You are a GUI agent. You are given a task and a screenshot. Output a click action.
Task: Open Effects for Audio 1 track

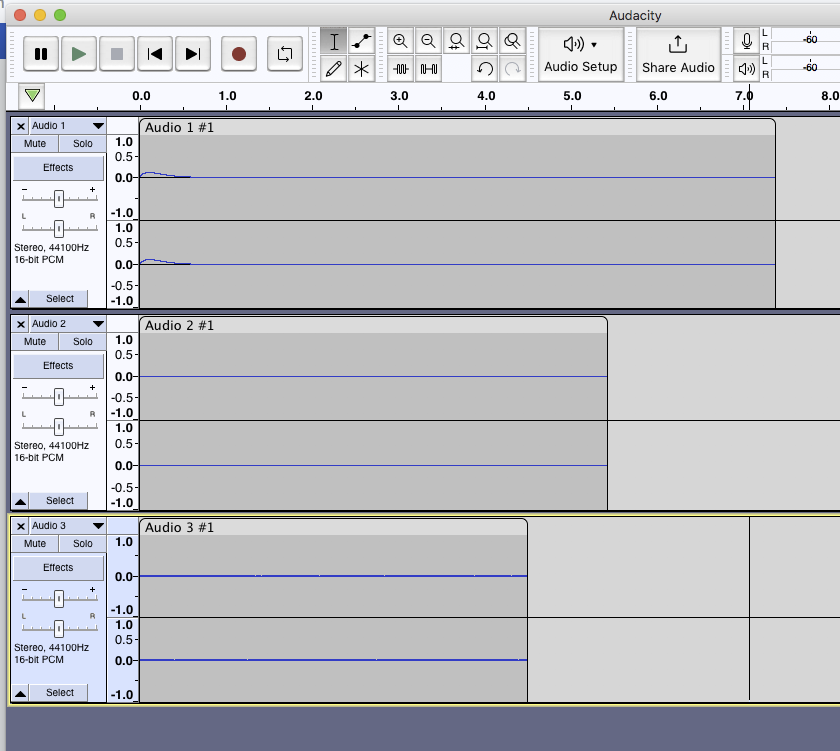(x=58, y=168)
